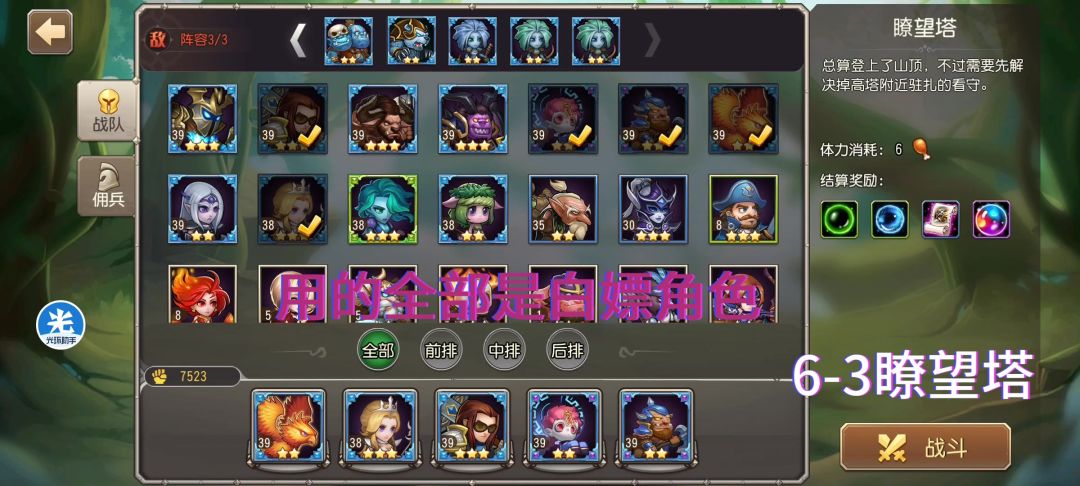Viewport: 1080px width, 486px height.
Task: Show previous enemy lineup with left chevron
Action: coord(298,41)
